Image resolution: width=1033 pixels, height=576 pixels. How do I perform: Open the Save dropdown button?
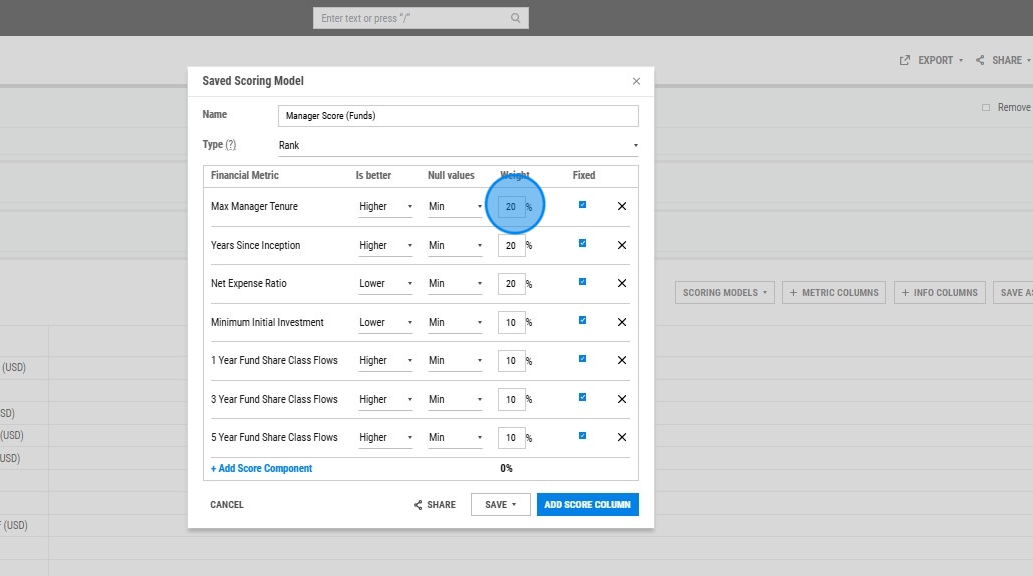501,505
